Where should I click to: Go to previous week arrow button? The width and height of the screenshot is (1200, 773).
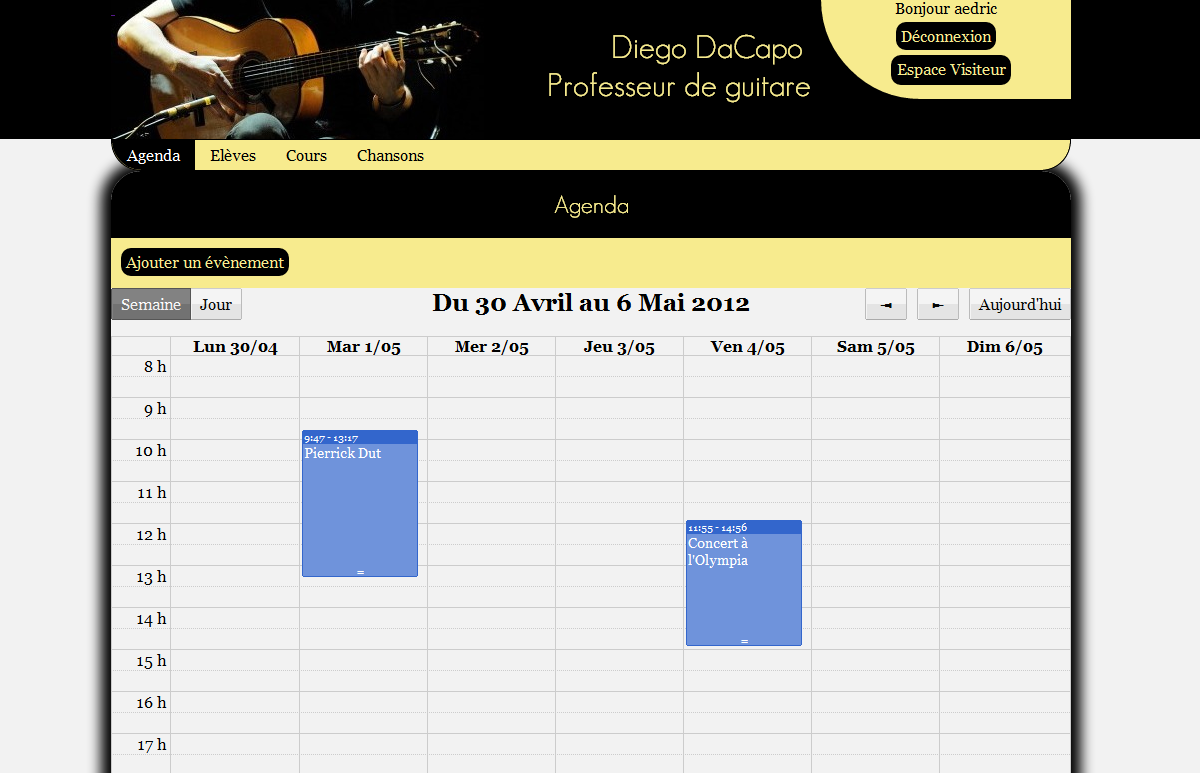point(885,305)
